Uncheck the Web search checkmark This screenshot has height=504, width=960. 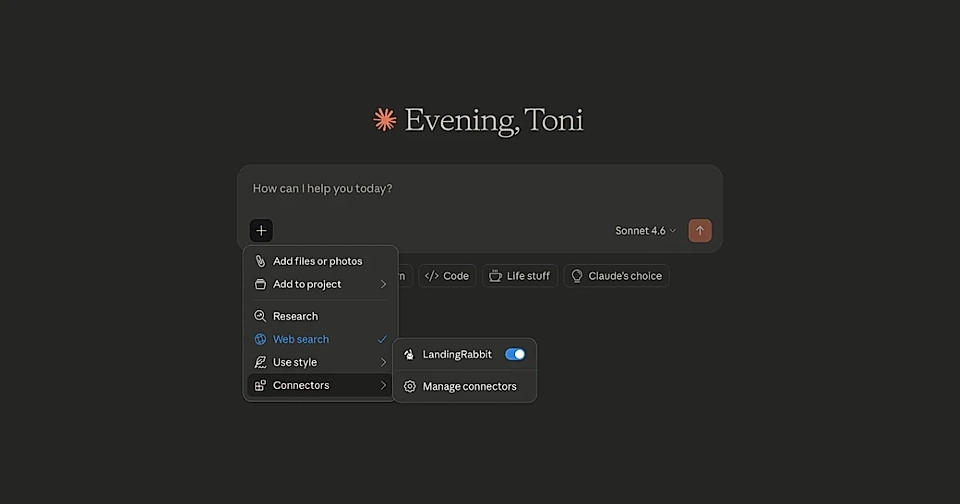click(x=382, y=339)
